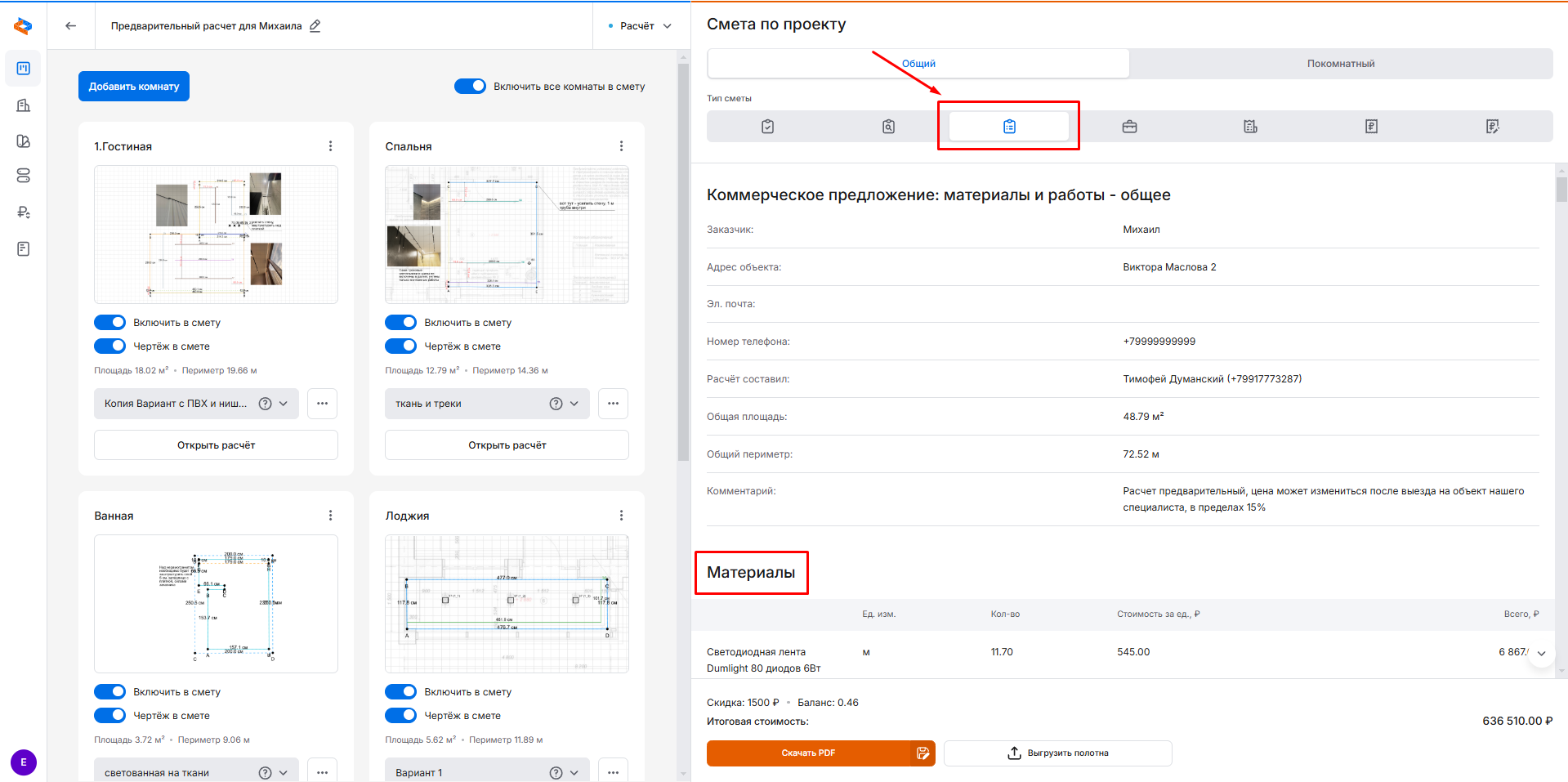Expand the Светодиодная лента row
Viewport: 1568px width, 782px height.
1541,653
